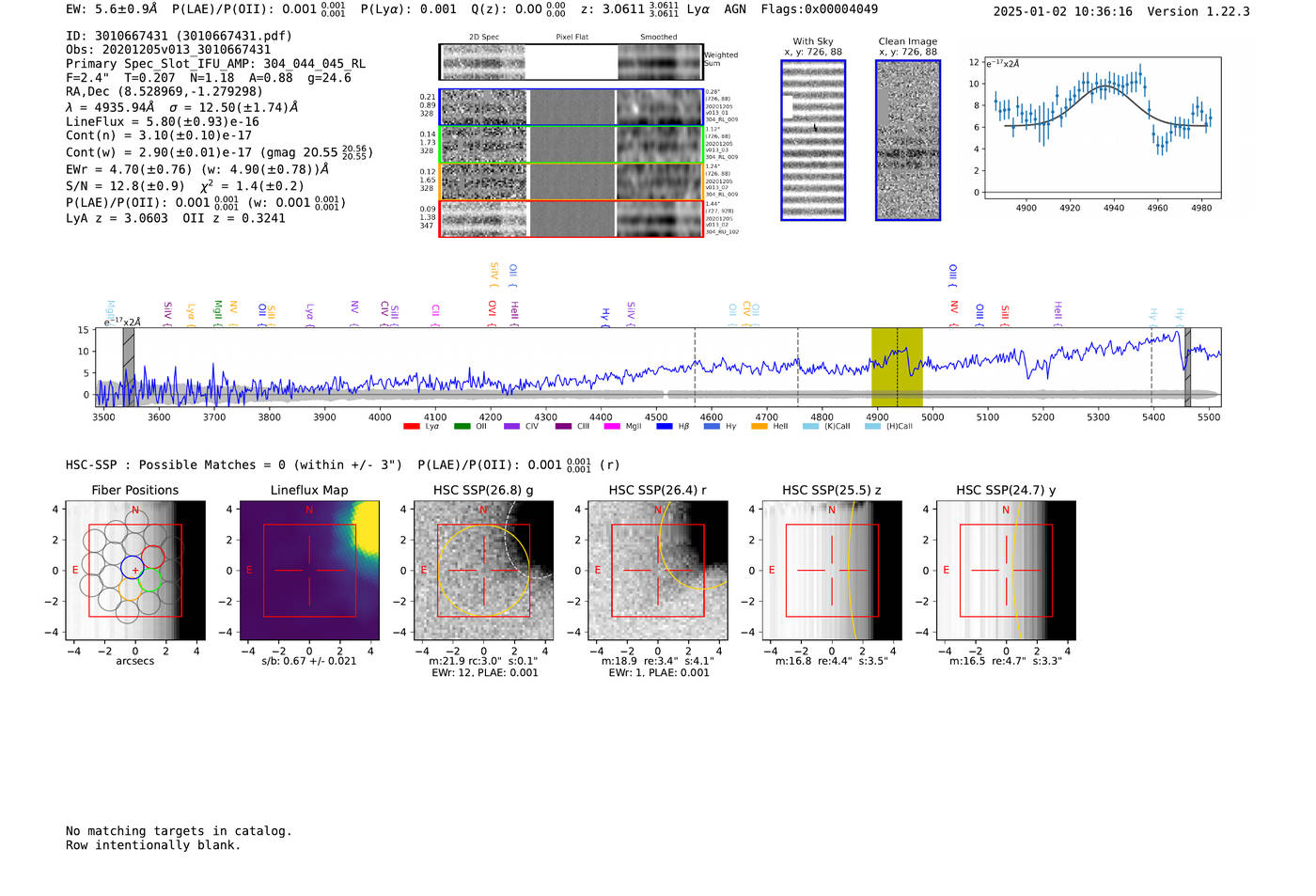Select the HSC SSP(26.8) g image

[x=483, y=571]
